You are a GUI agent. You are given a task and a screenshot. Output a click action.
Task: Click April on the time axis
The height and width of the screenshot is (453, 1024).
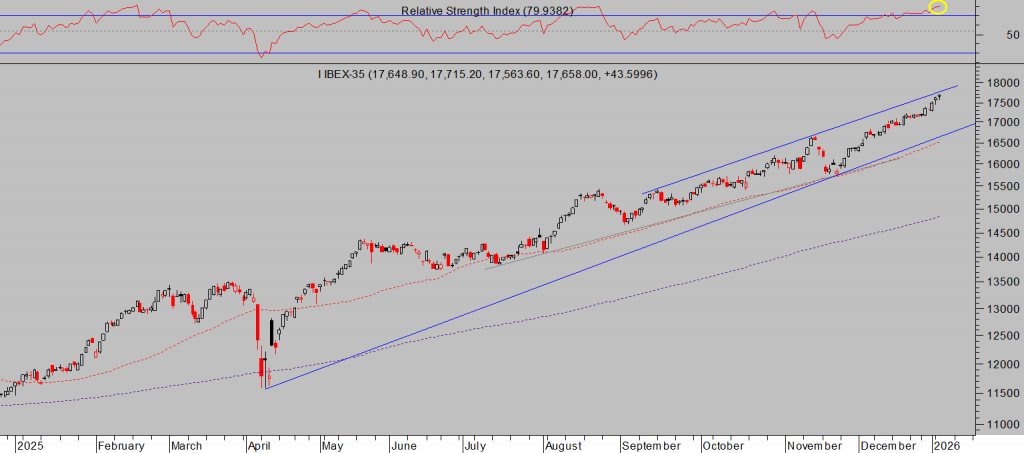261,446
